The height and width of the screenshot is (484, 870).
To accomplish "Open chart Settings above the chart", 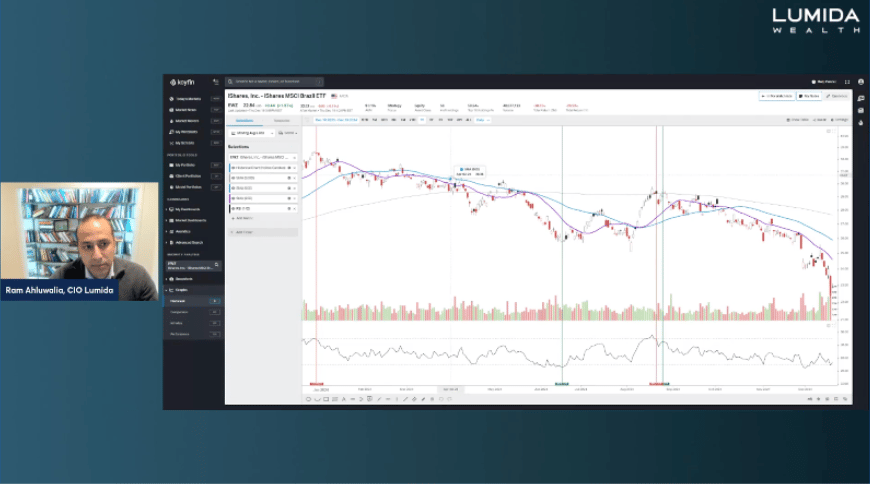I will (x=839, y=120).
